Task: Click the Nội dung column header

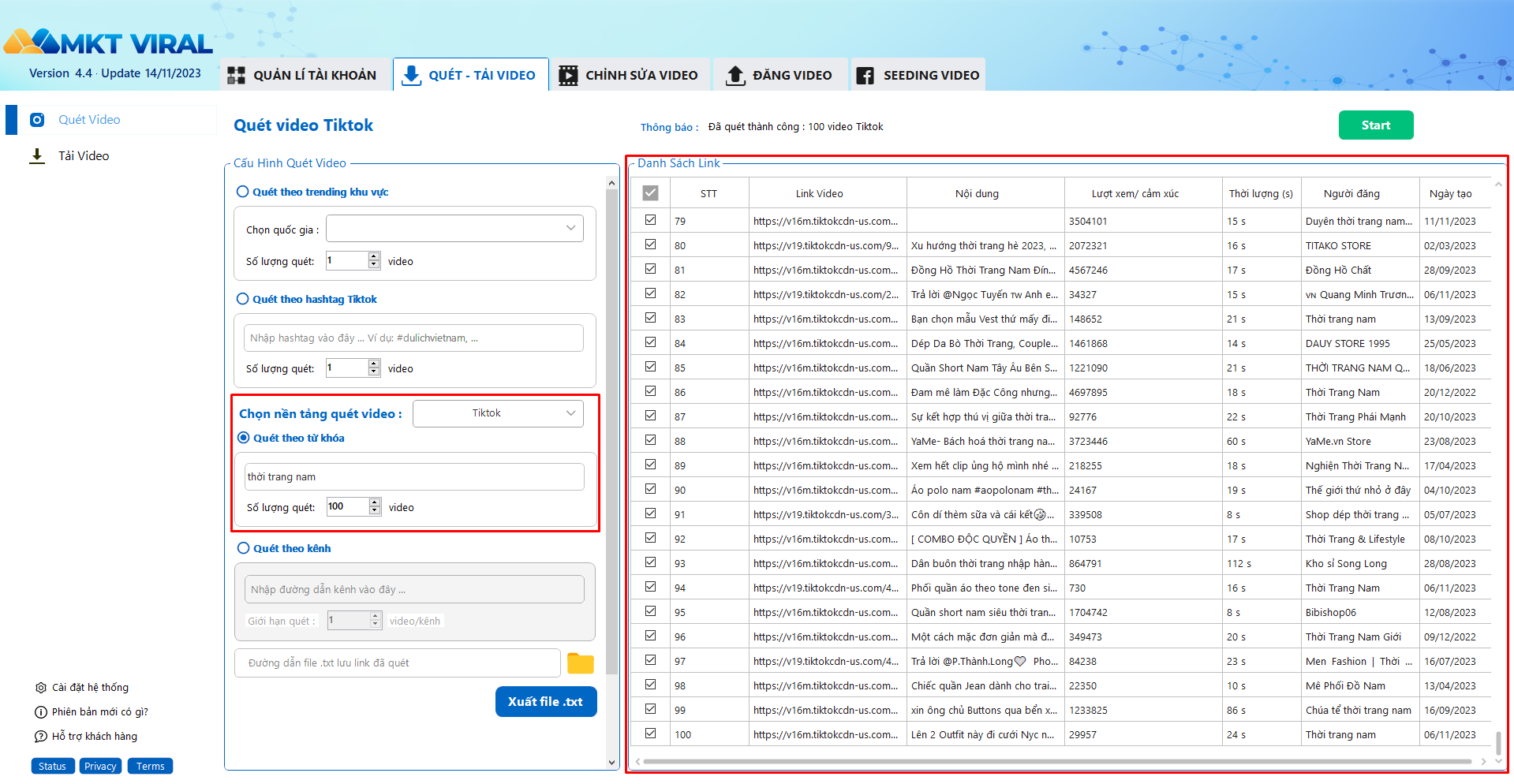Action: tap(985, 193)
